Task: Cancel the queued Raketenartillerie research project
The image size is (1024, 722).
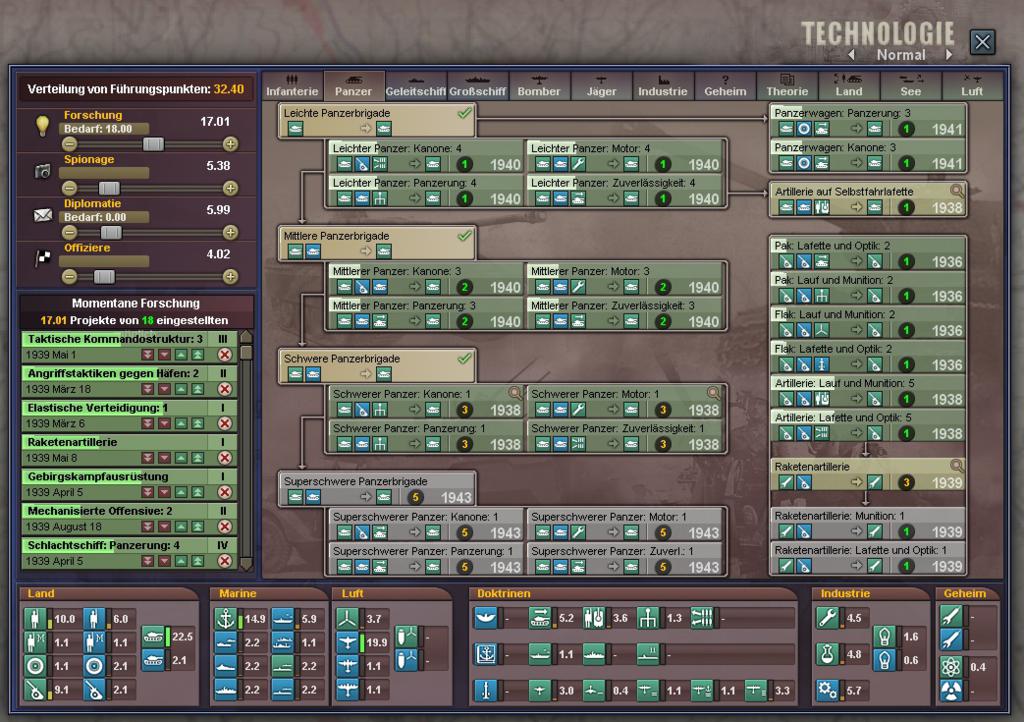Action: 225,458
